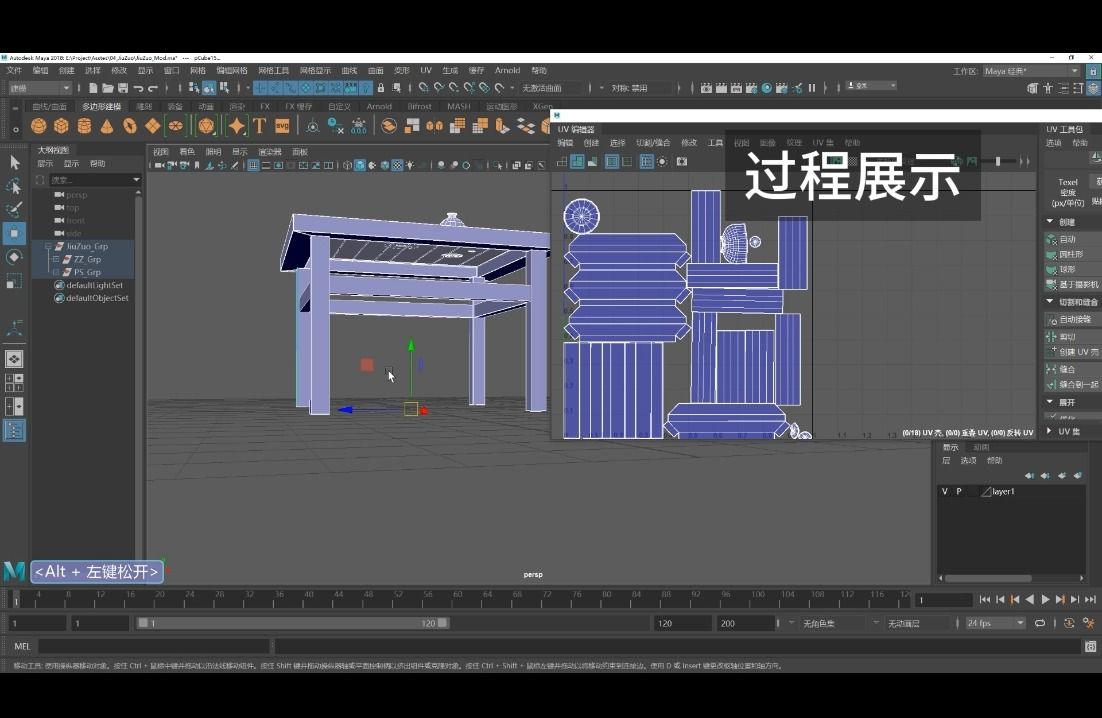The image size is (1102, 718).
Task: Toggle visibility of layer1 with the V toggle
Action: click(945, 490)
